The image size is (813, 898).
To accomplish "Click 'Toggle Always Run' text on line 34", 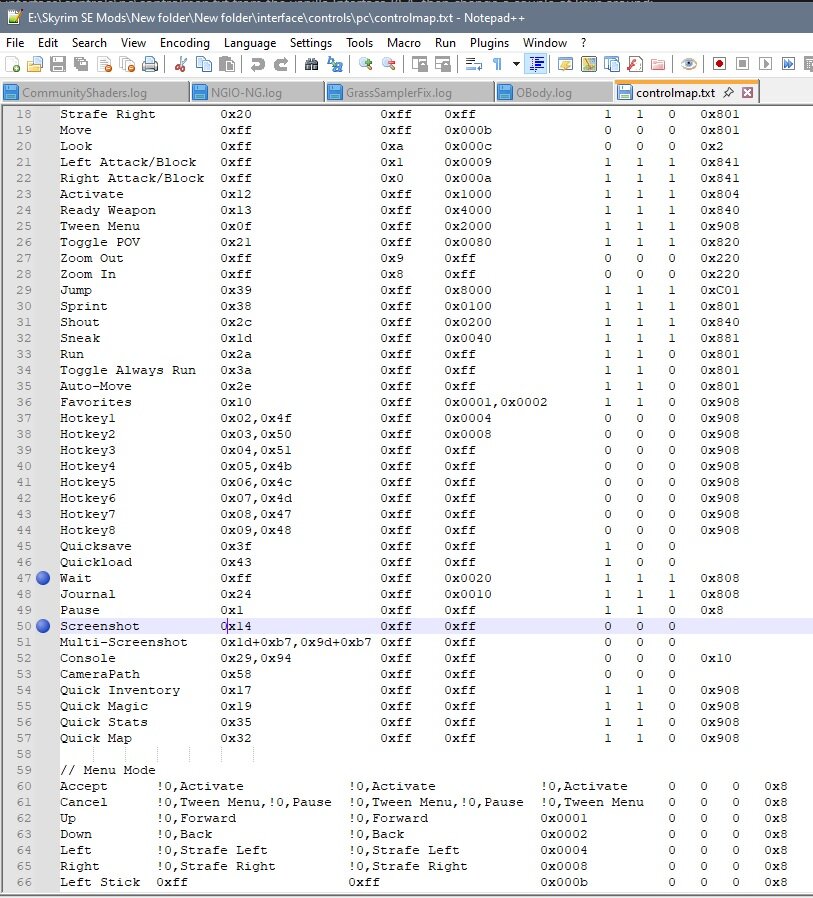I will [x=128, y=371].
